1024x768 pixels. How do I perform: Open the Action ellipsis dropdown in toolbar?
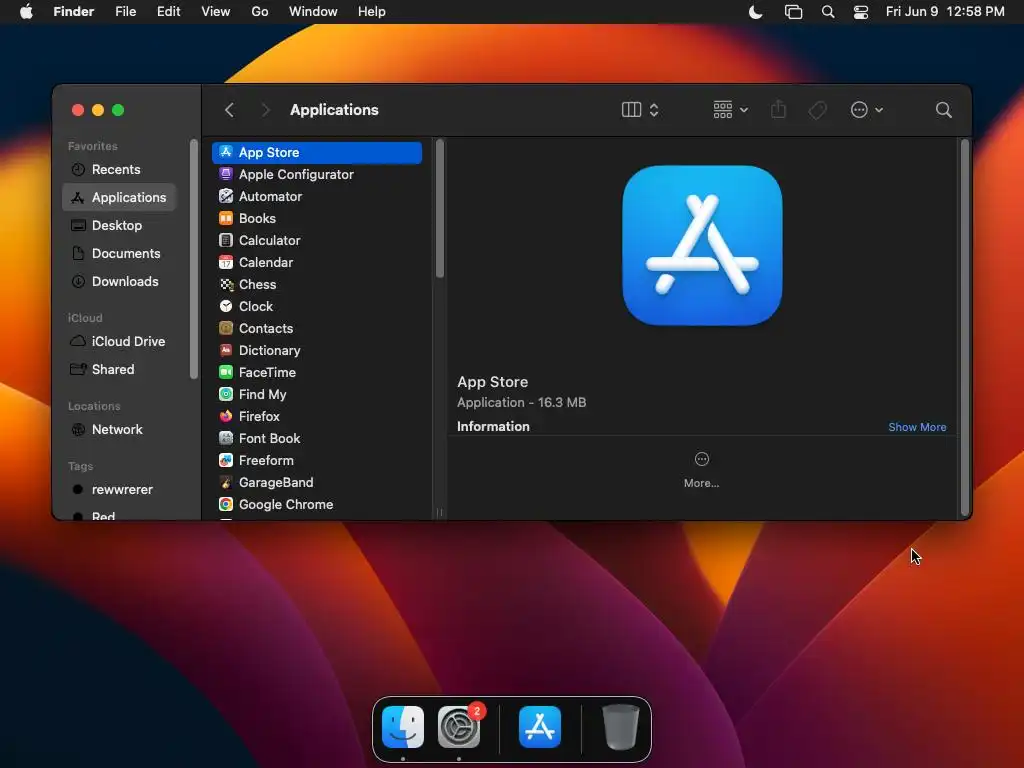click(867, 110)
